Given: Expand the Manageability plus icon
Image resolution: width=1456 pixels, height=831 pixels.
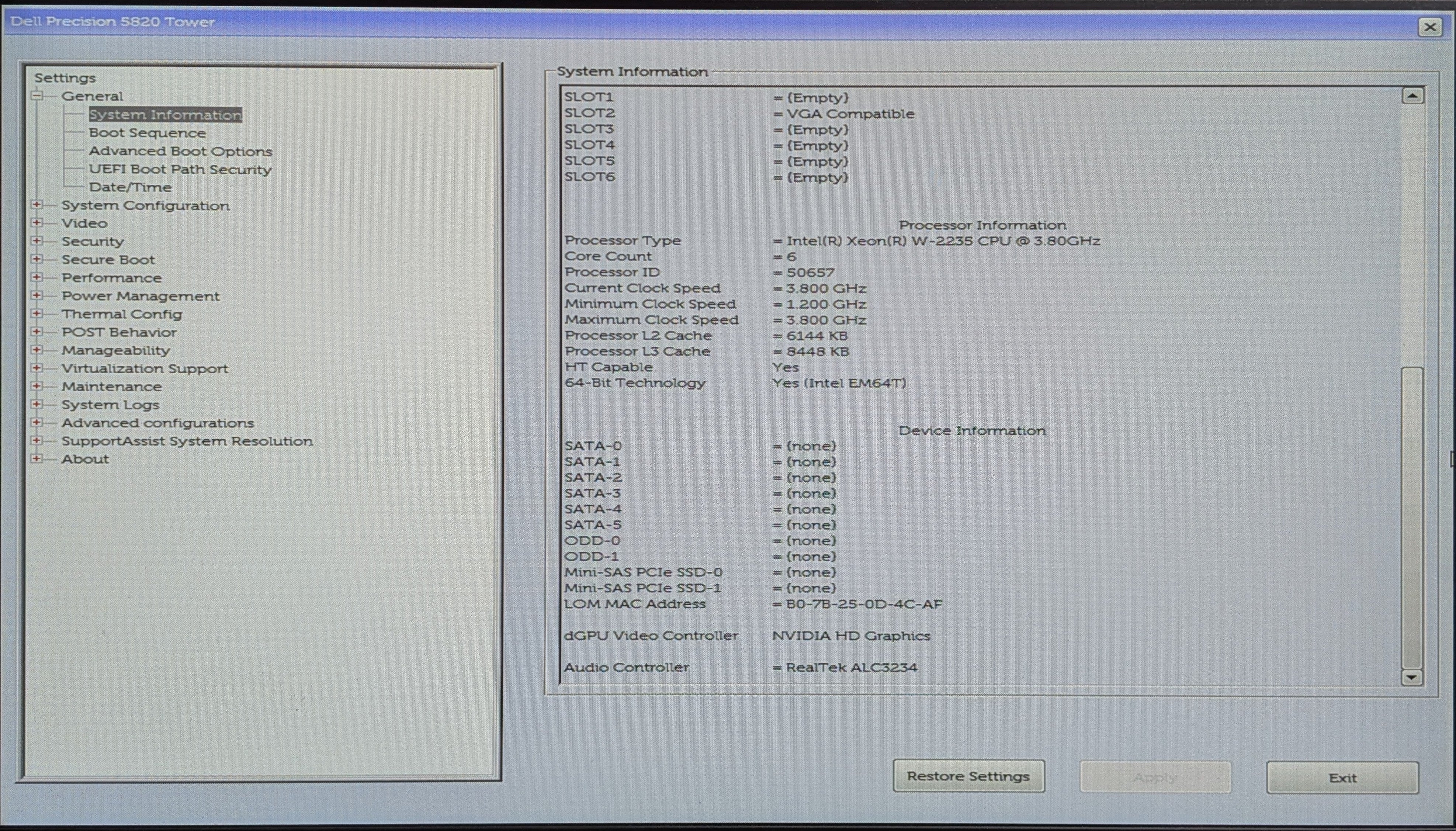Looking at the screenshot, I should 37,350.
